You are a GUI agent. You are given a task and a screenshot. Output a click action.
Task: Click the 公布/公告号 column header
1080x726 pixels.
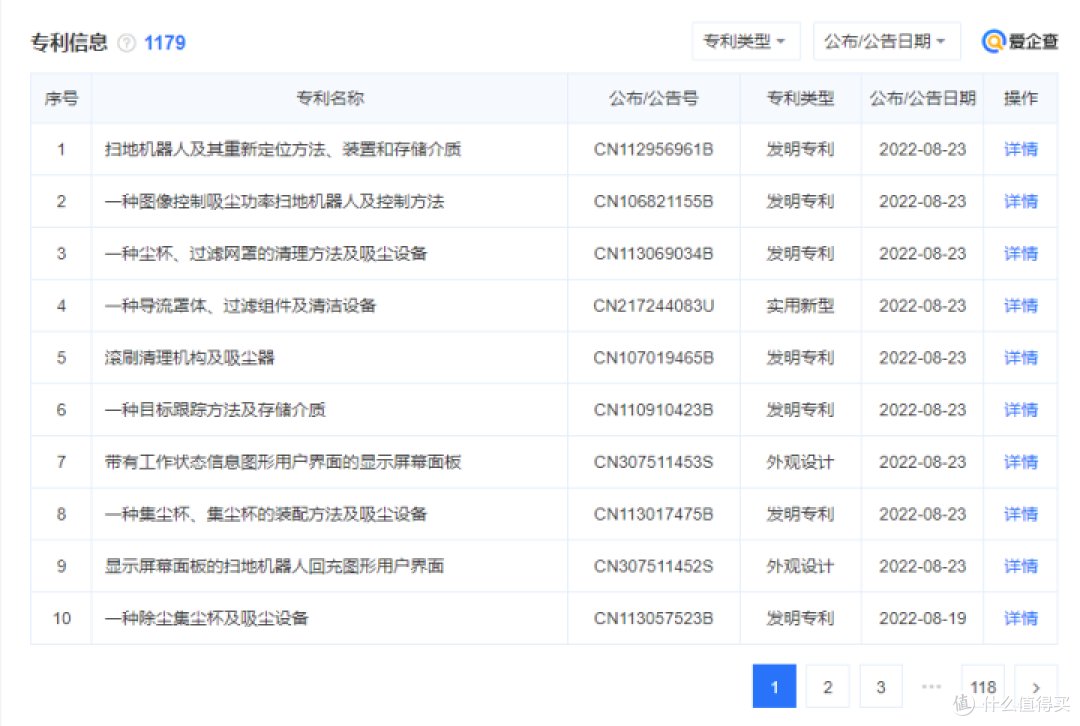(x=653, y=98)
